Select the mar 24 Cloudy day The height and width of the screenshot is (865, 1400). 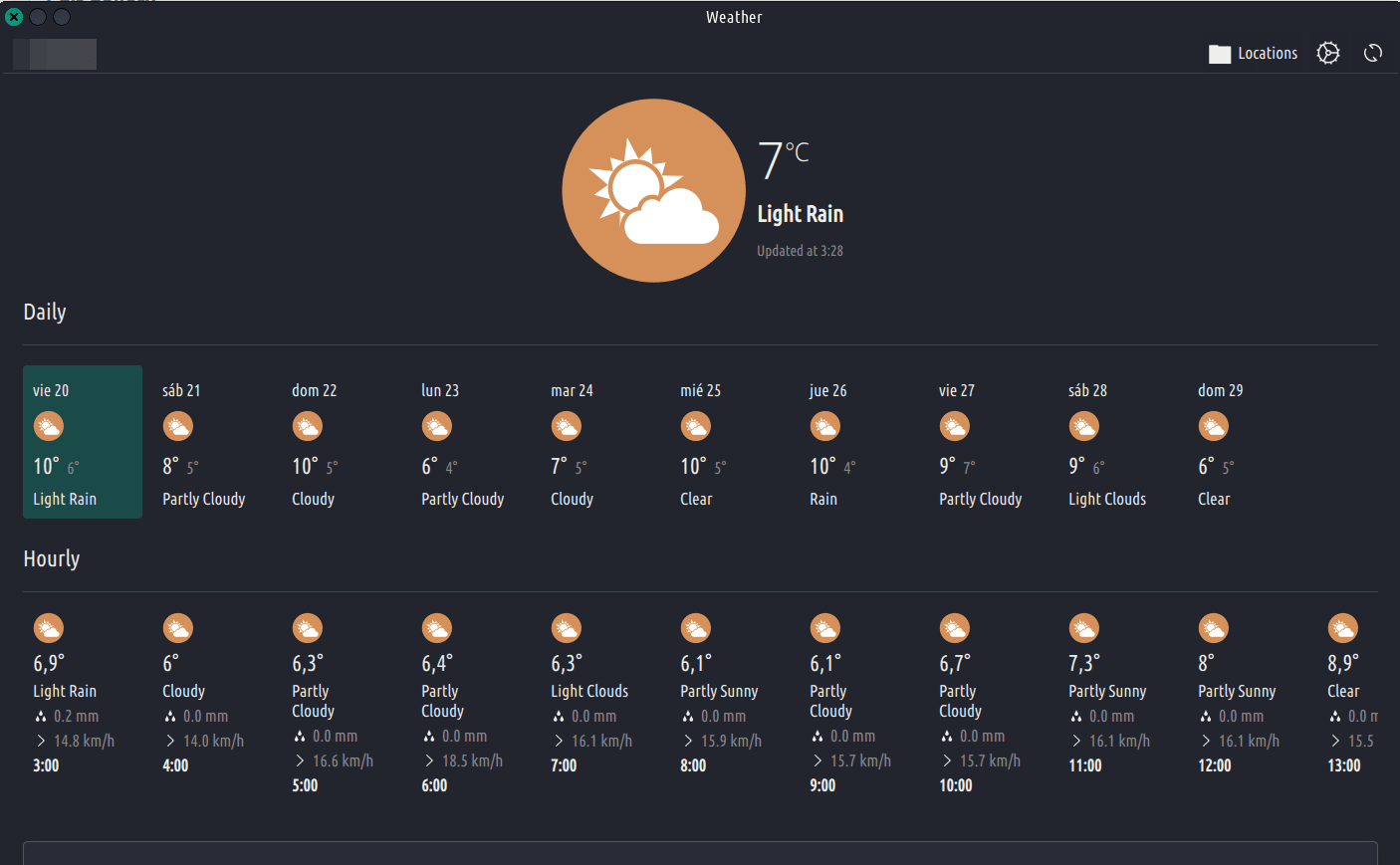click(x=572, y=443)
